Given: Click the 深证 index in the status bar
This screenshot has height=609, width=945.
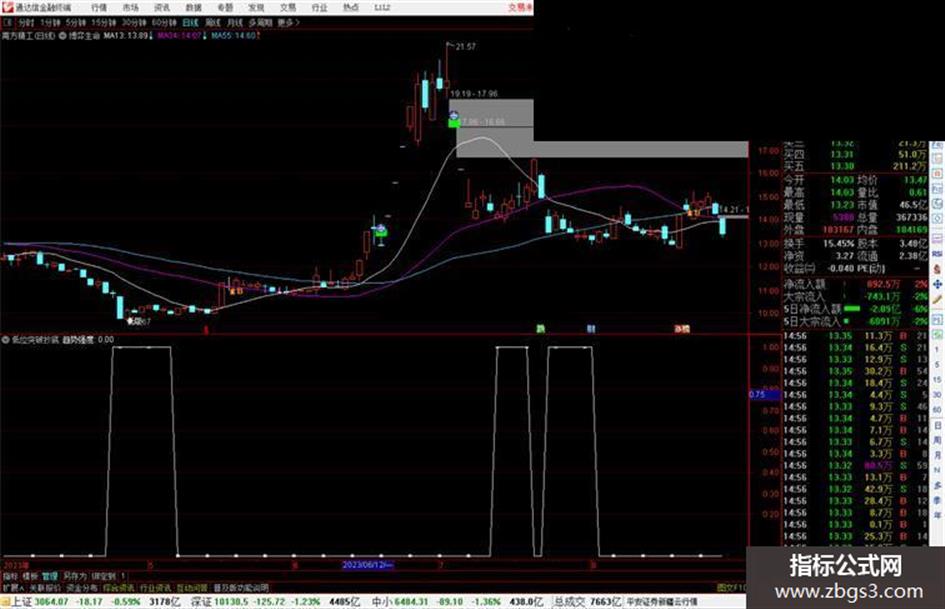Looking at the screenshot, I should [x=201, y=602].
